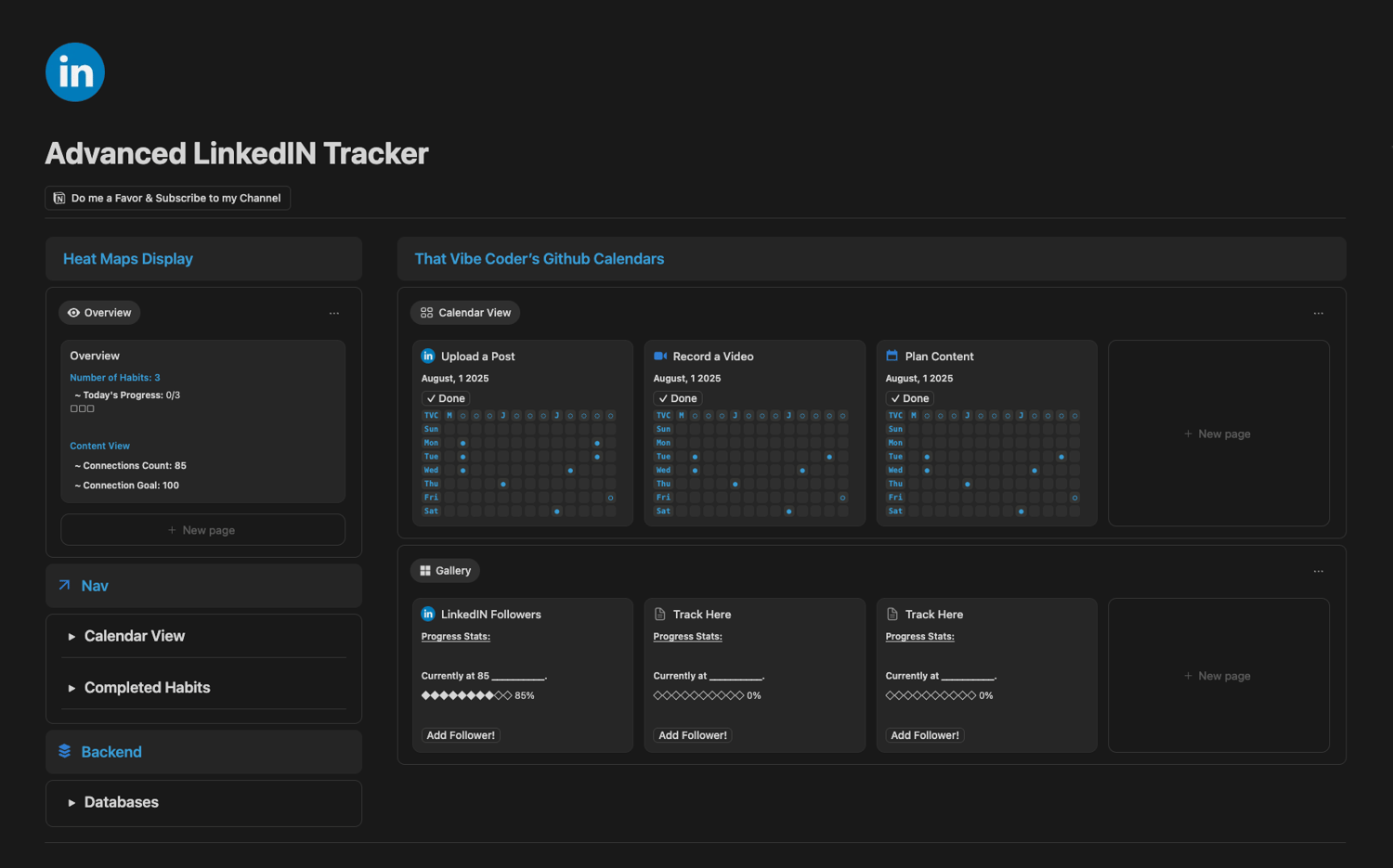This screenshot has height=868, width=1393.
Task: Click 'Progress Stats:' on the LinkedIN Followers card
Action: pos(456,637)
